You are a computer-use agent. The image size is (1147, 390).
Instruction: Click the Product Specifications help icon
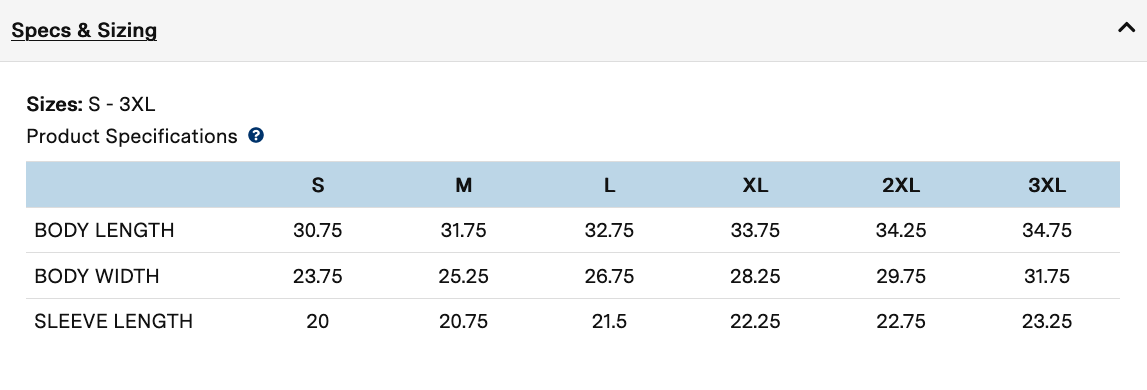coord(255,135)
